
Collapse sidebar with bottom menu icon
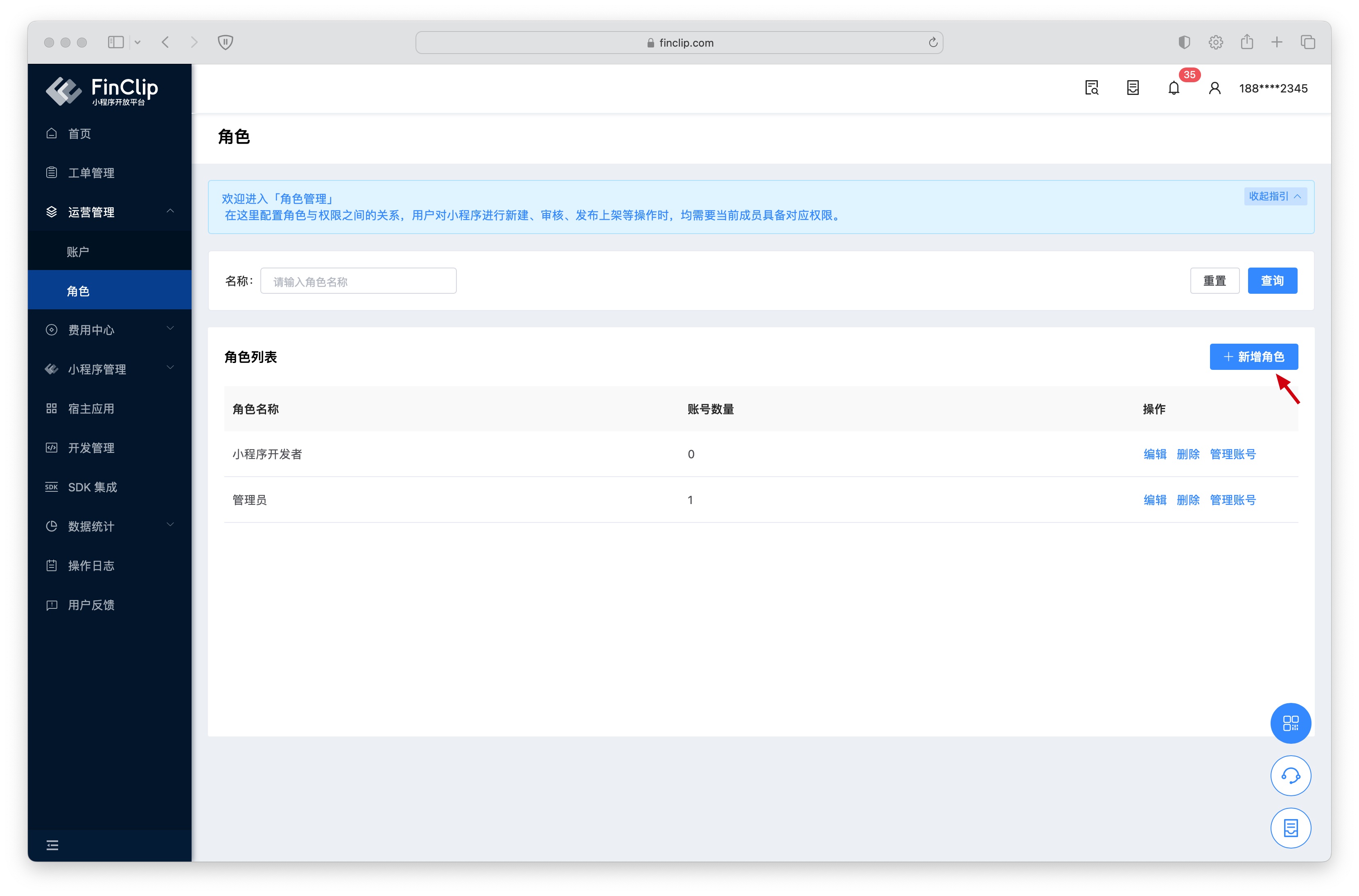52,845
